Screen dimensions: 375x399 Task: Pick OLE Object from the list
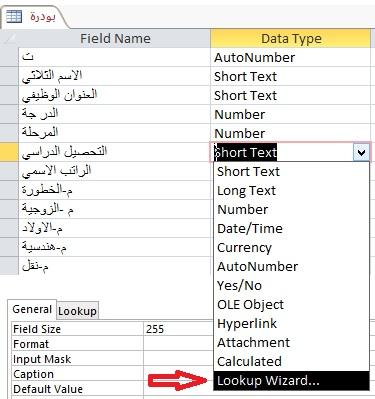(291, 305)
